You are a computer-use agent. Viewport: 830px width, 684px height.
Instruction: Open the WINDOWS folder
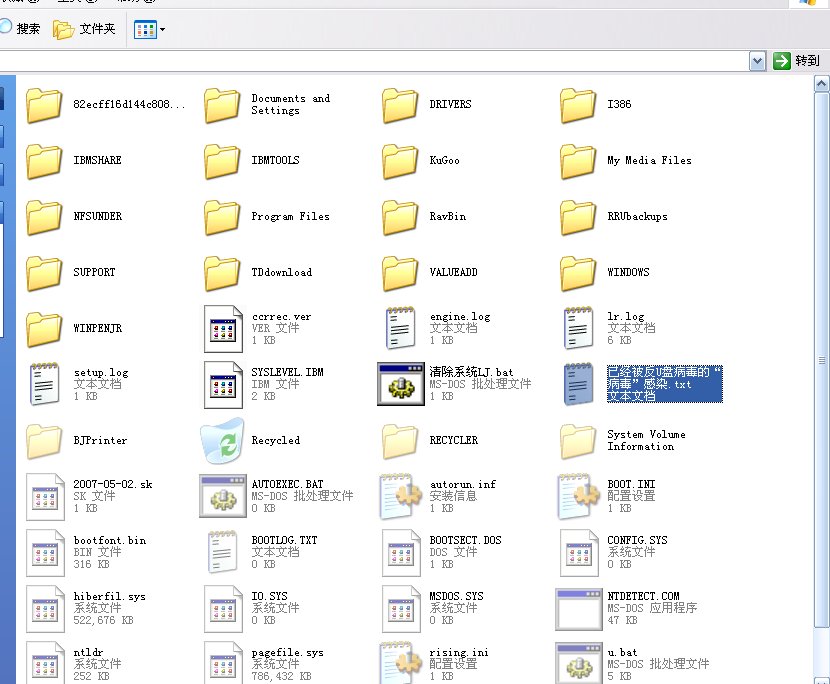[579, 272]
